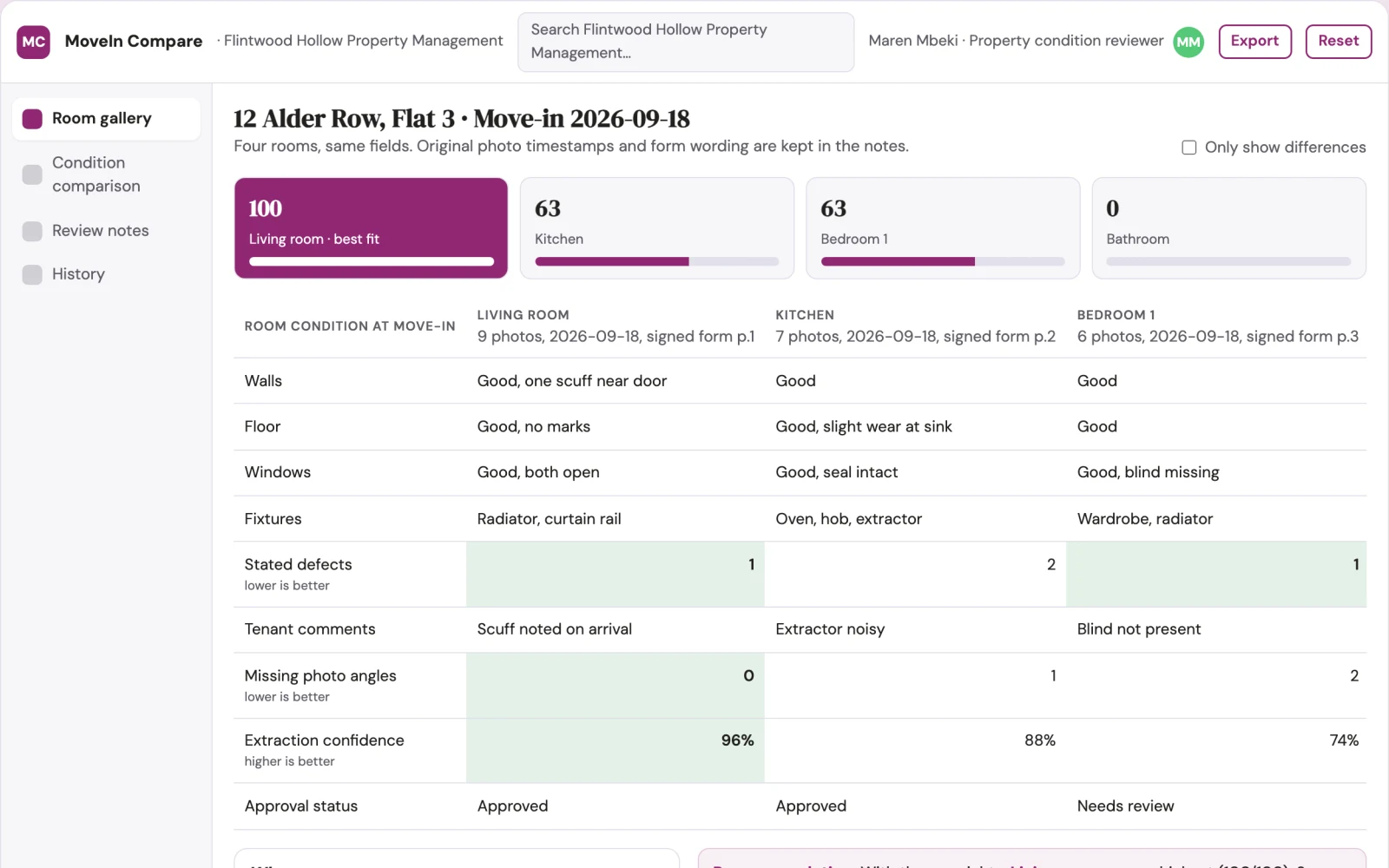Click the Kitchen score progress bar
The width and height of the screenshot is (1389, 868).
[x=657, y=261]
